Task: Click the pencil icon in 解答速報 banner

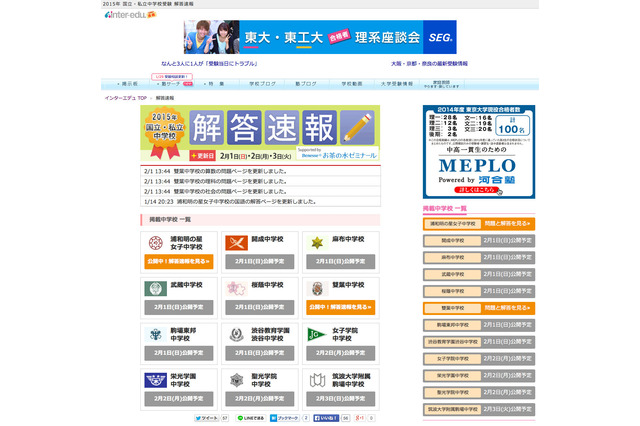Action: (357, 127)
